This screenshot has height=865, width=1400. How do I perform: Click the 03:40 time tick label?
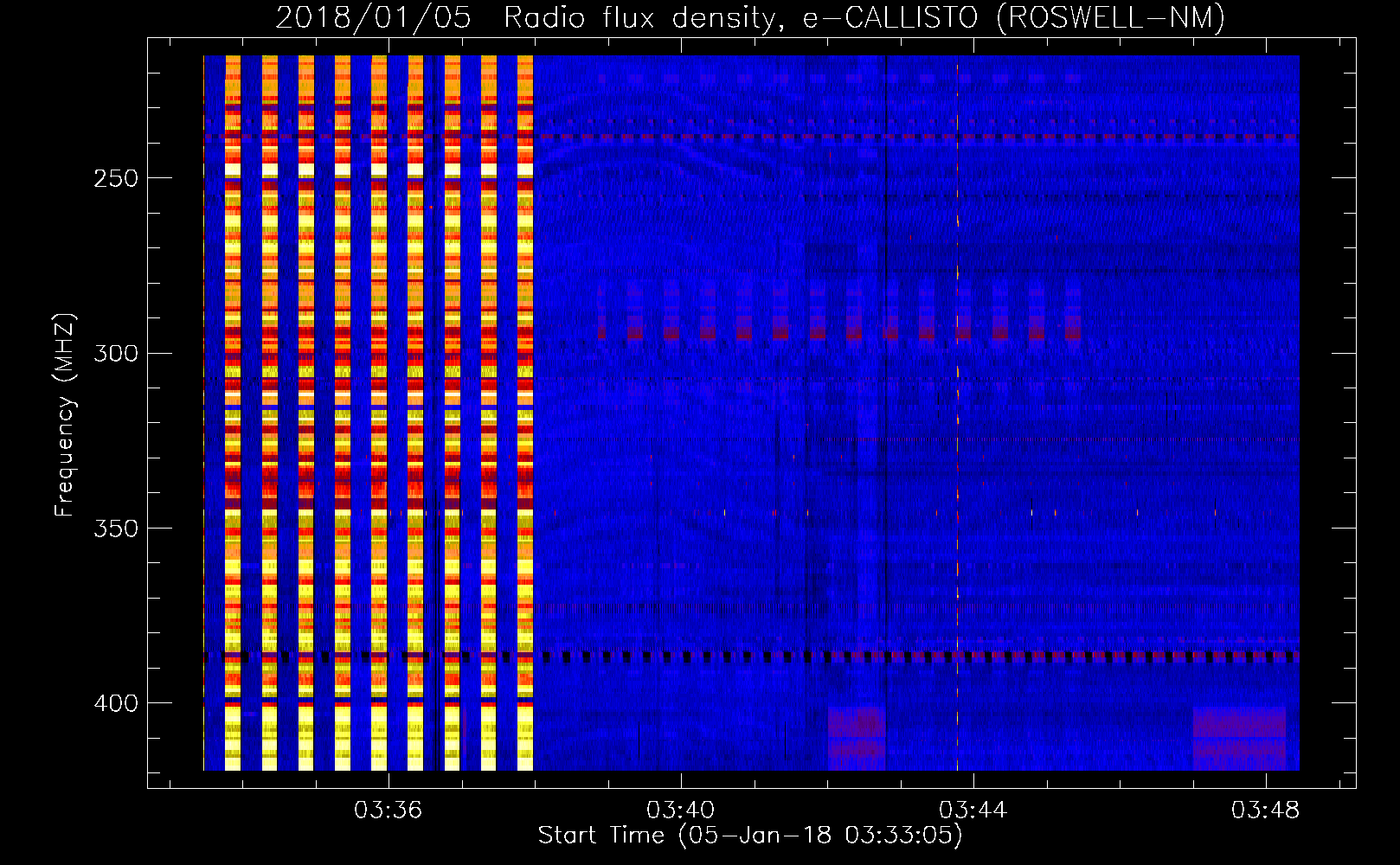[x=681, y=811]
